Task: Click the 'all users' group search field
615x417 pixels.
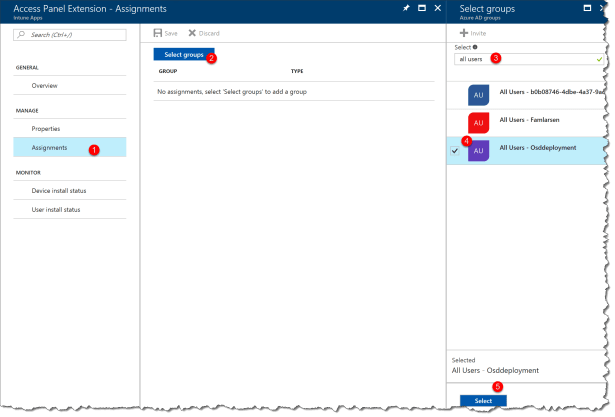Action: [528, 59]
